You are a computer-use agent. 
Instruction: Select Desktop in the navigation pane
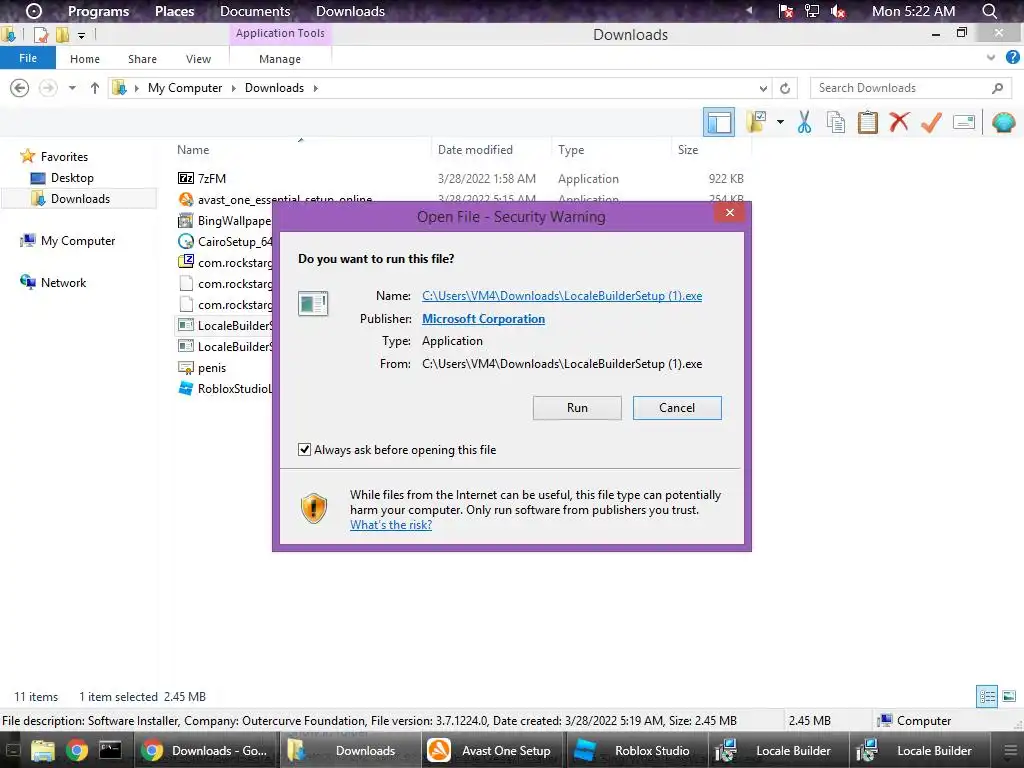[x=72, y=178]
